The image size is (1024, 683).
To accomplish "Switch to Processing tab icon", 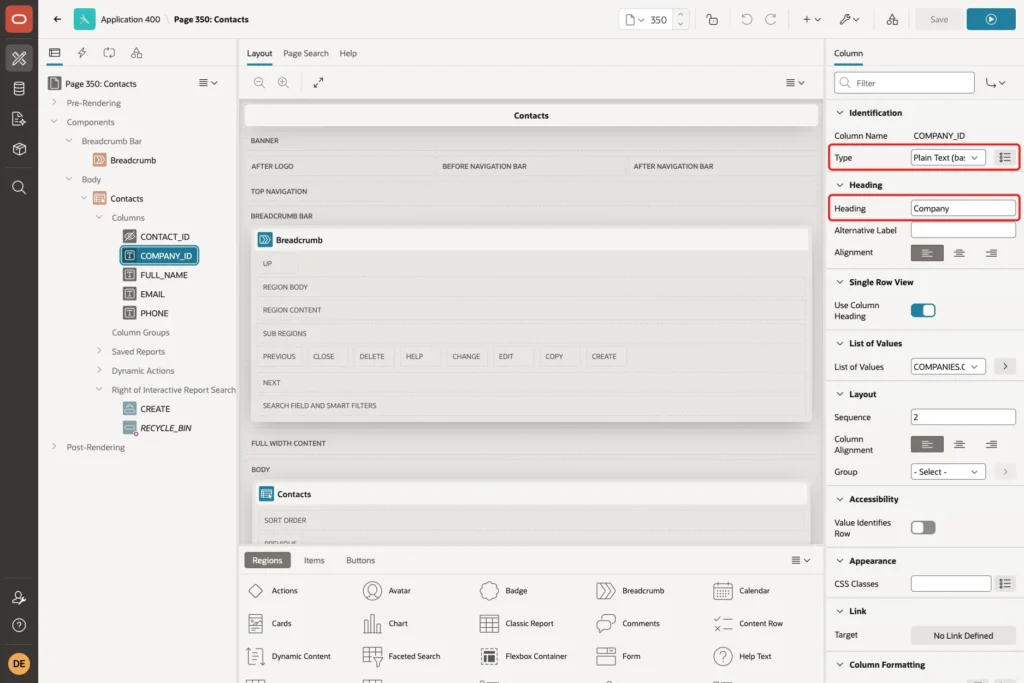I will click(109, 53).
